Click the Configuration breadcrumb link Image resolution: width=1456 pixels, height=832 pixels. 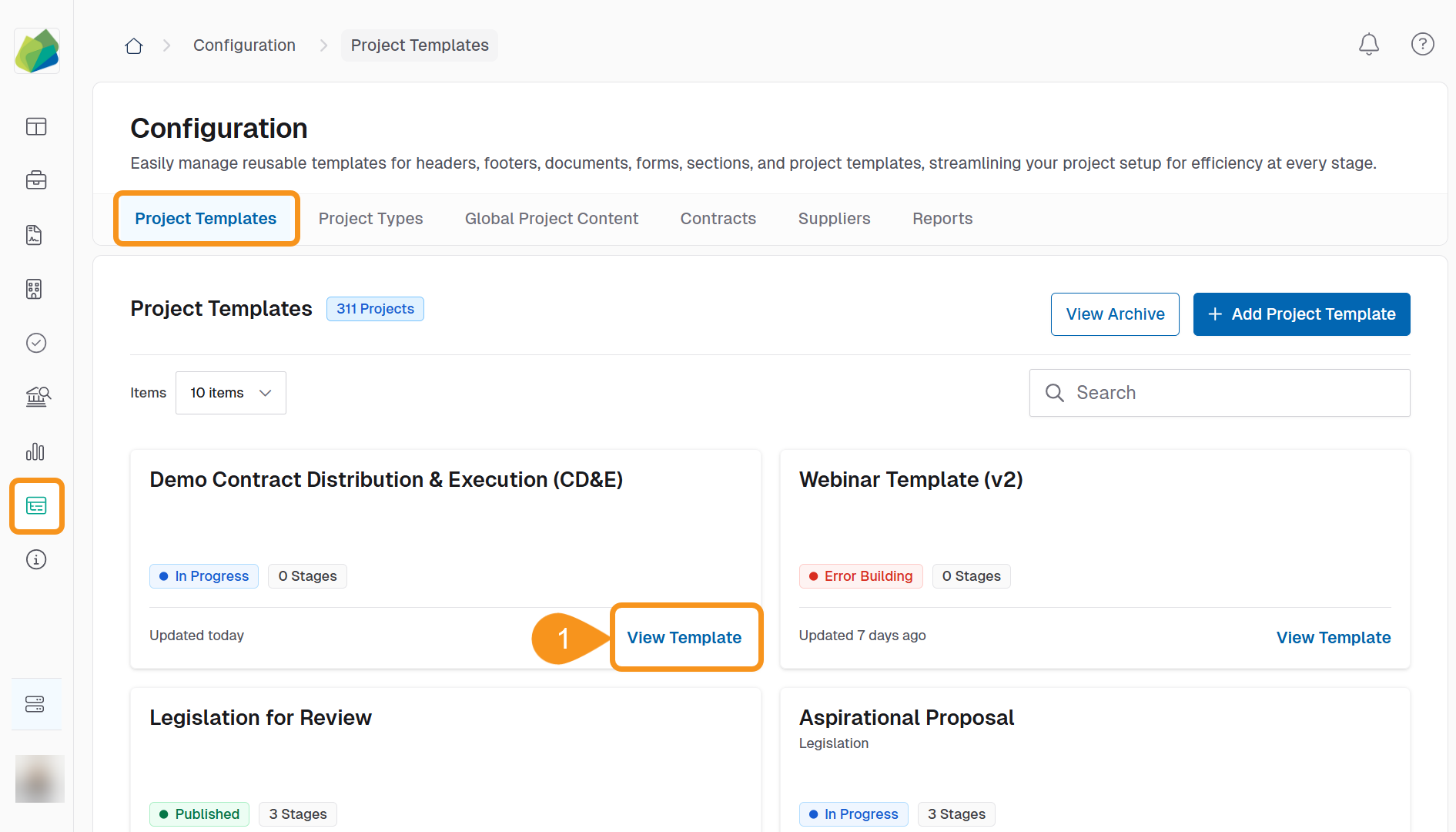(x=244, y=45)
